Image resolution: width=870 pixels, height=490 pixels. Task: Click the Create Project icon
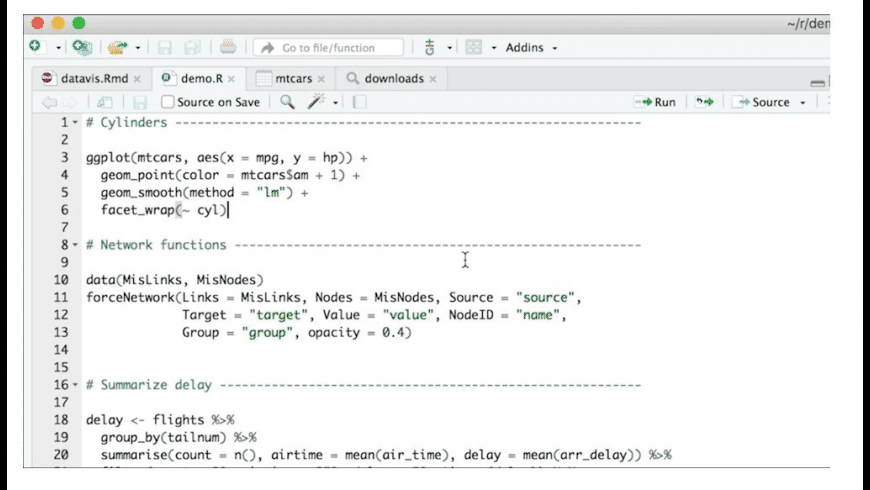[x=81, y=47]
